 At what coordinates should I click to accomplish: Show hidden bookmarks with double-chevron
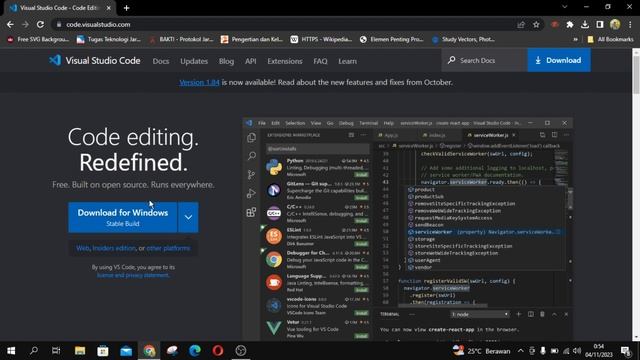point(576,40)
